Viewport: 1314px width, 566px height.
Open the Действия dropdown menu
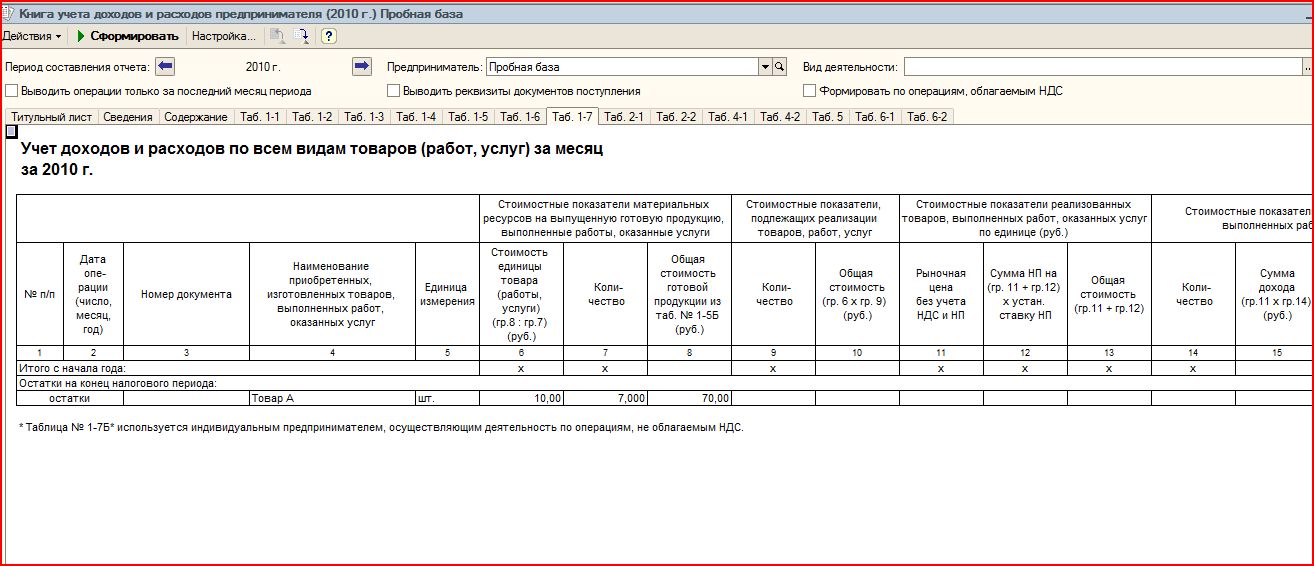(x=32, y=36)
